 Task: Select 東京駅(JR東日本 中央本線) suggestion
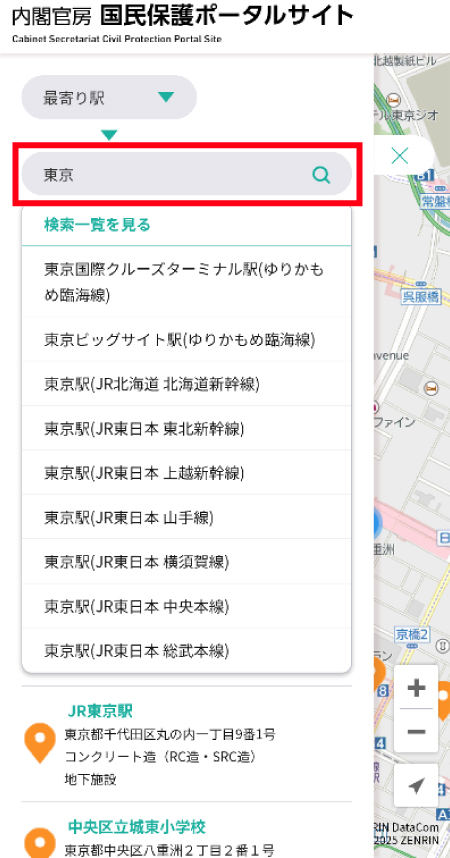pyautogui.click(x=187, y=606)
